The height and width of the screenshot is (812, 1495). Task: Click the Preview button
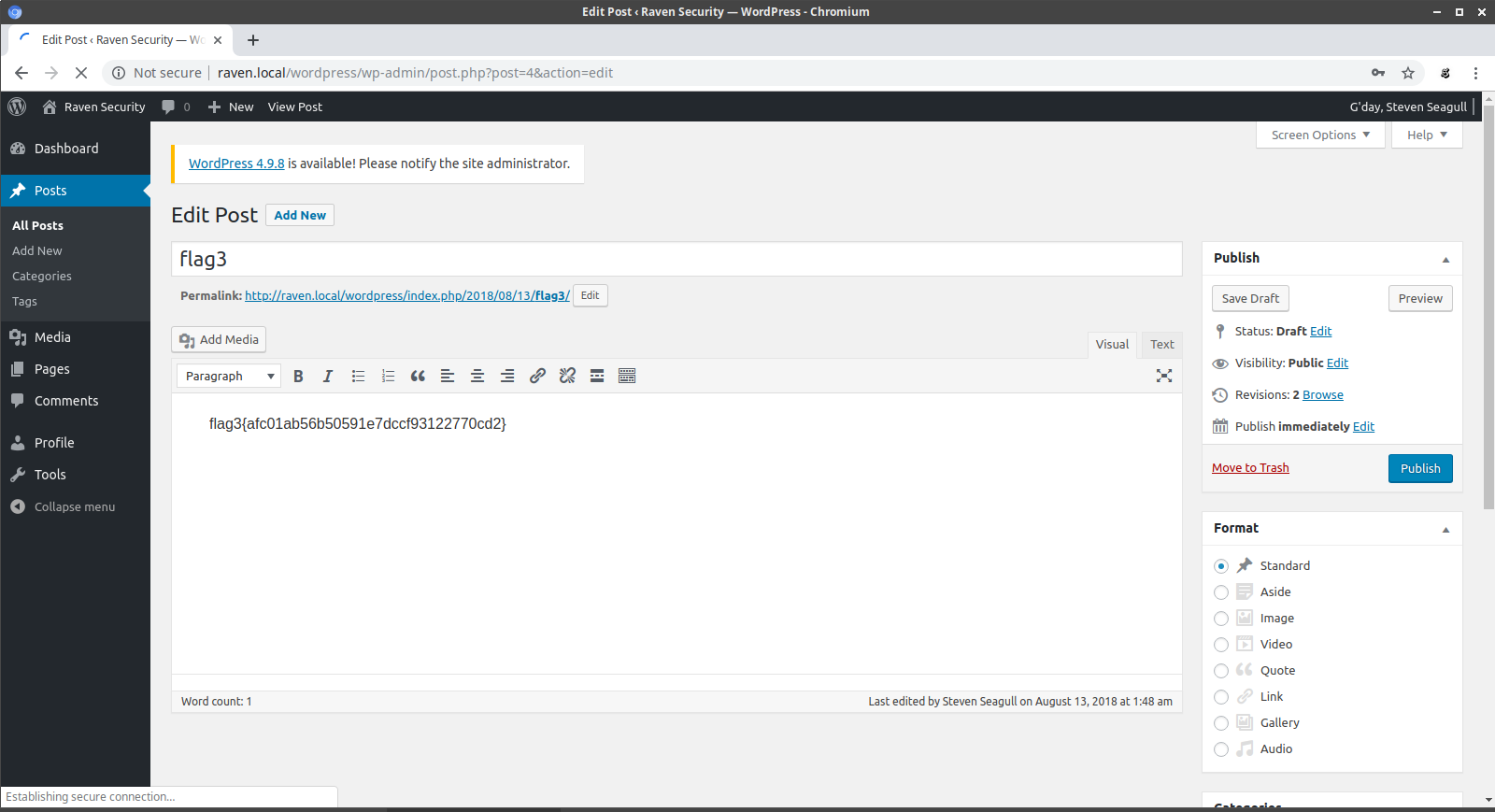[x=1420, y=298]
